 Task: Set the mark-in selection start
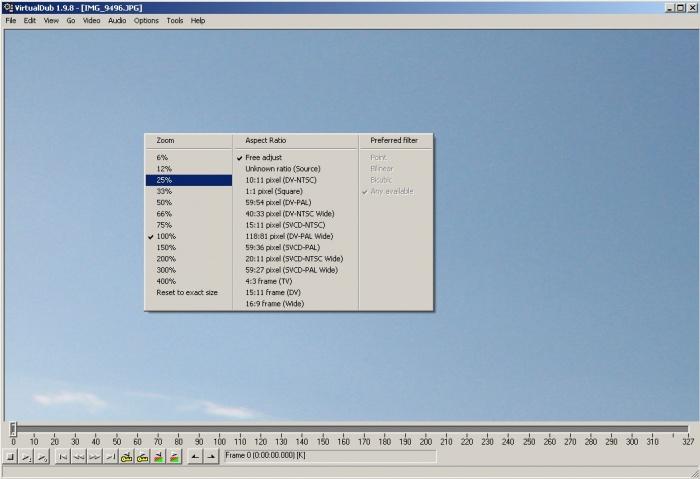pyautogui.click(x=196, y=457)
